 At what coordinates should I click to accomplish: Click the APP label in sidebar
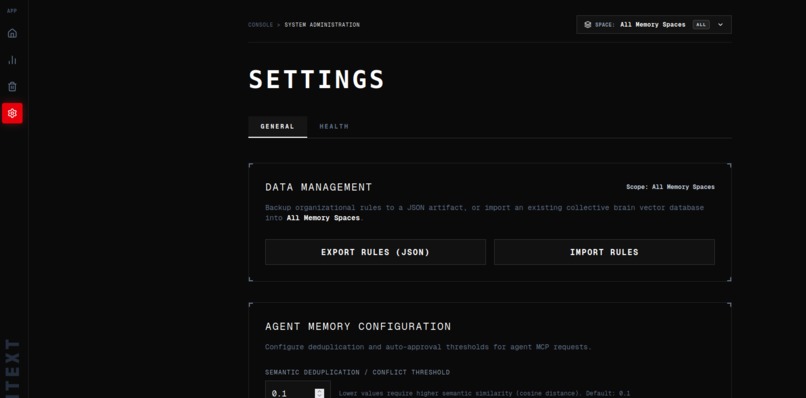[x=12, y=11]
